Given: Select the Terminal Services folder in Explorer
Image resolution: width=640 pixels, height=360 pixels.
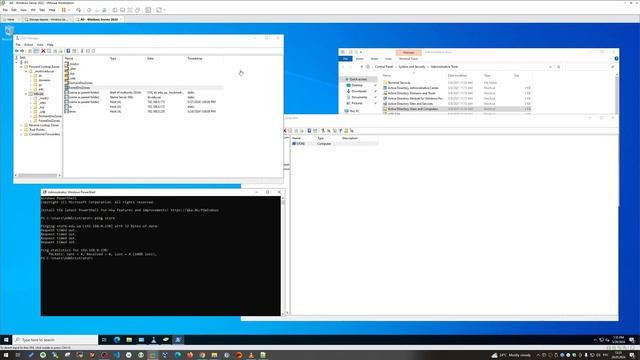Looking at the screenshot, I should (456, 82).
